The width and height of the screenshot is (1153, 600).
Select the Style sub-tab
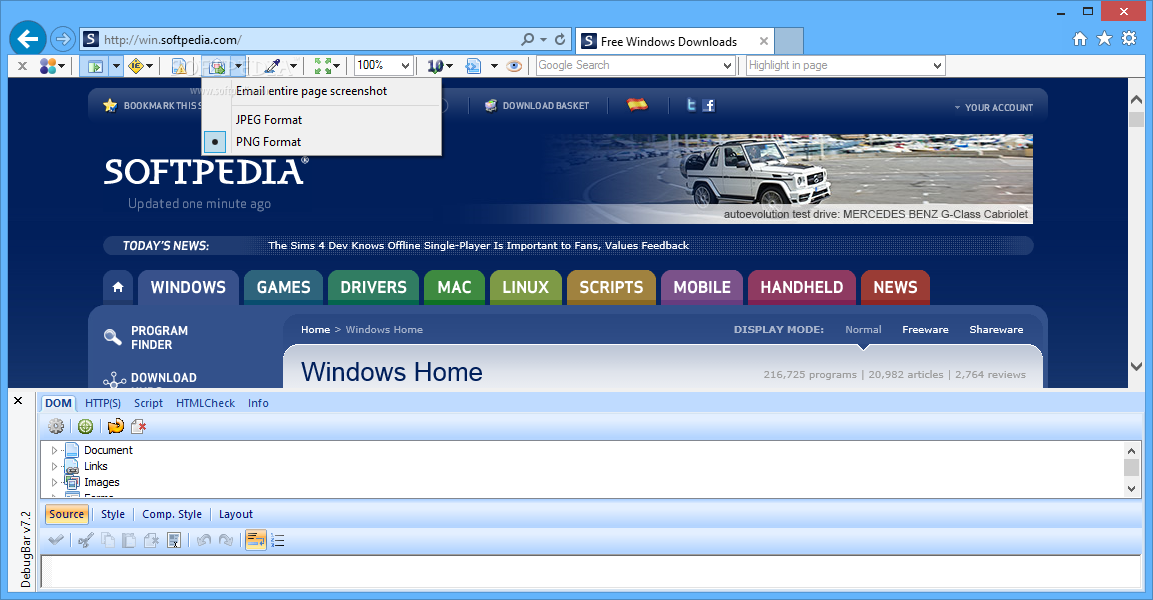point(113,514)
